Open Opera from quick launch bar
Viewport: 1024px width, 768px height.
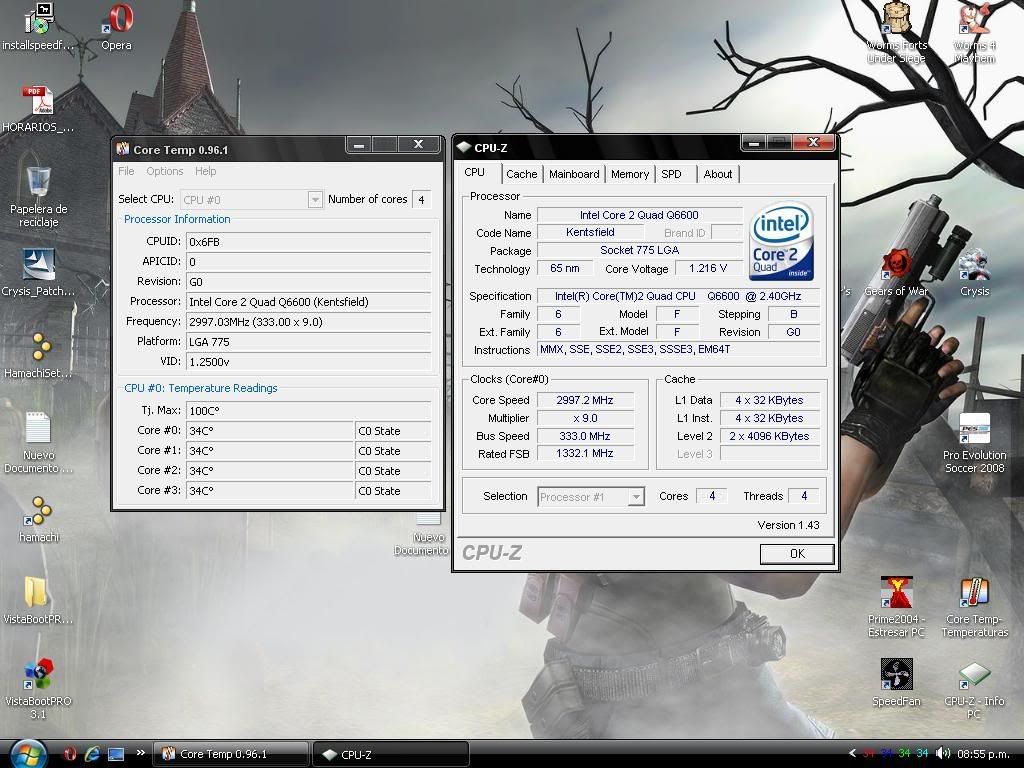point(70,754)
